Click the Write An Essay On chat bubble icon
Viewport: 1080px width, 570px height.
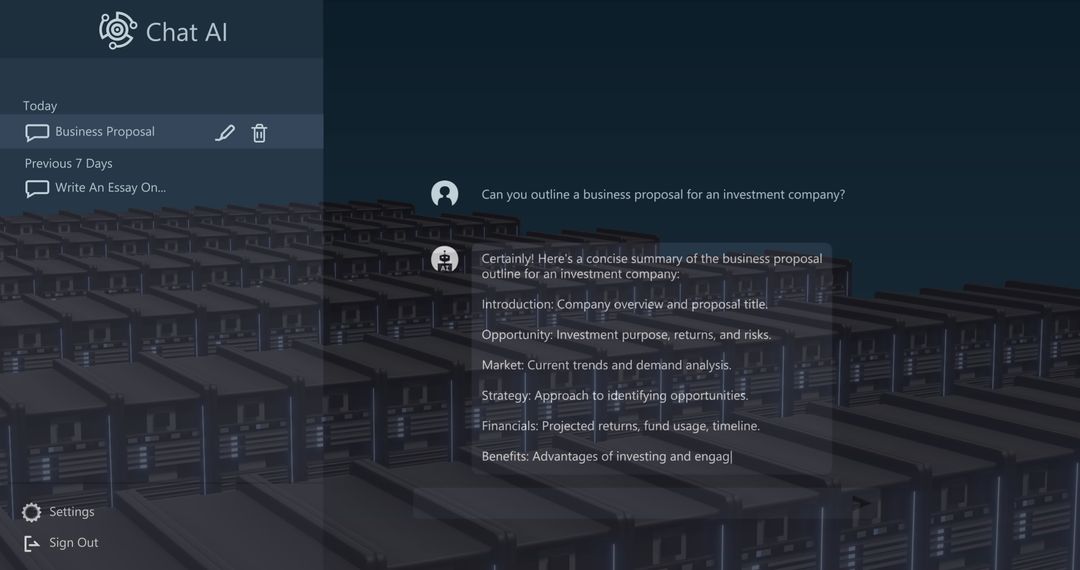tap(37, 188)
